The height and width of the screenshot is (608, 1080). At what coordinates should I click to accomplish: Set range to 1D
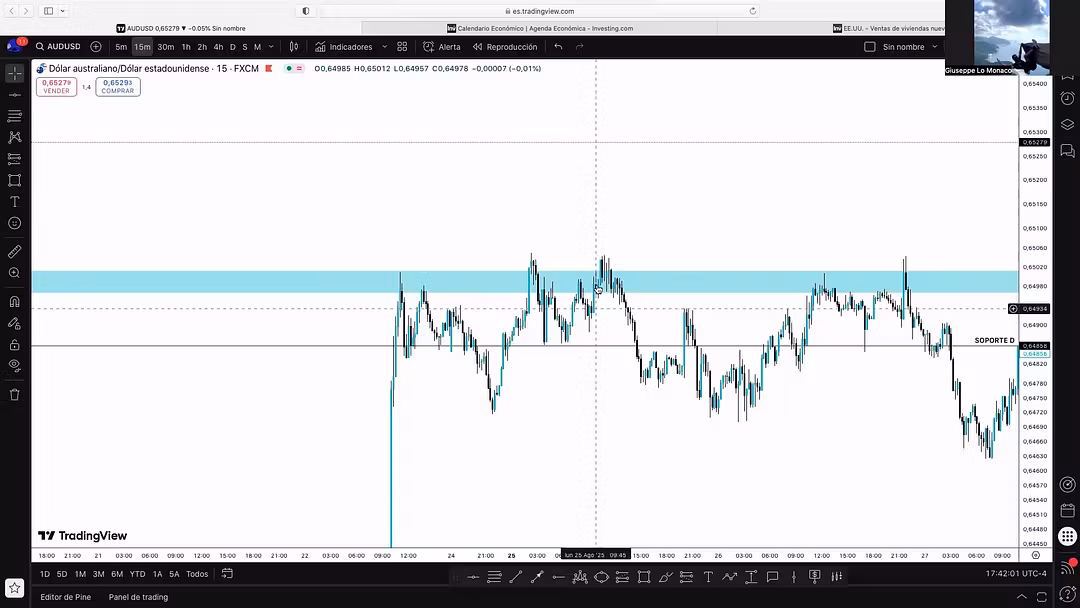(45, 574)
